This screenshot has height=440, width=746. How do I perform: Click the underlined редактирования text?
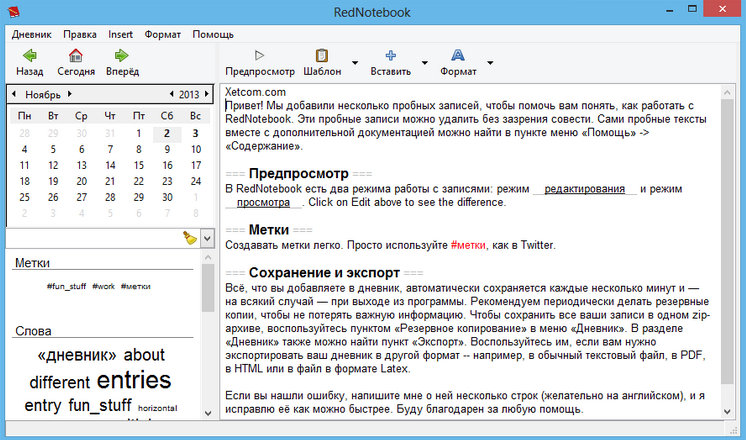pos(584,189)
